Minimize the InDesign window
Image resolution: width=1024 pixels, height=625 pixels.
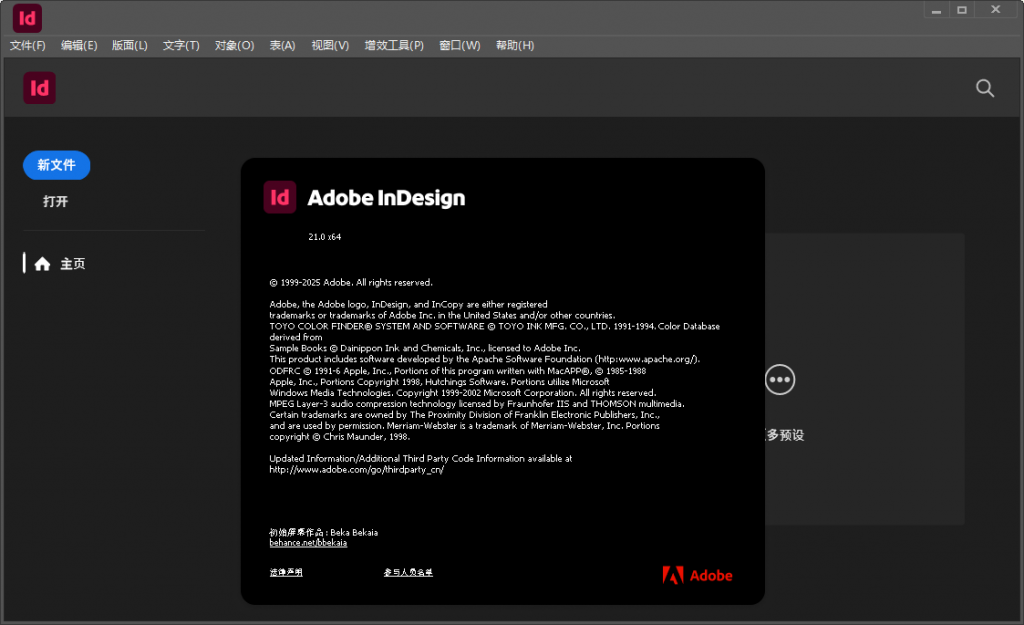coord(936,10)
